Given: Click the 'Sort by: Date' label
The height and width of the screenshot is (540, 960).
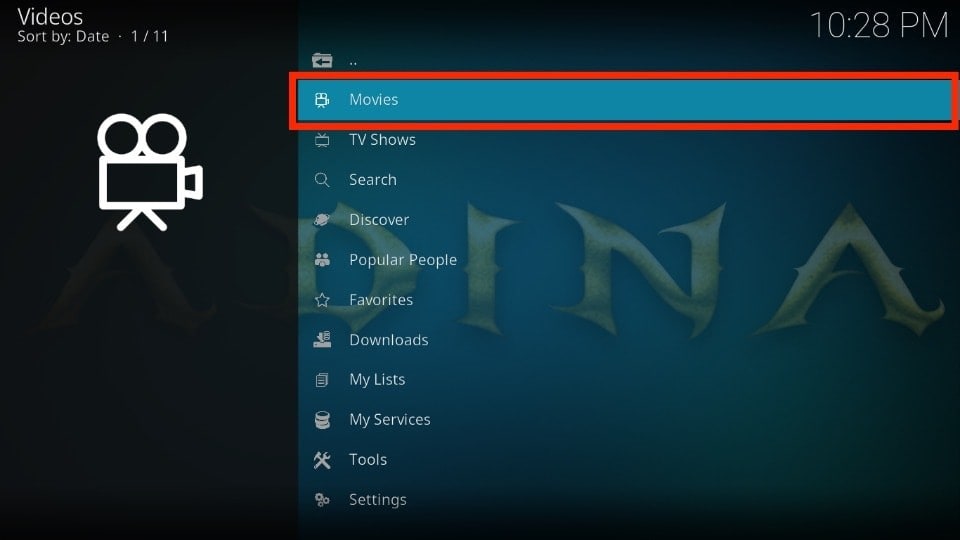Looking at the screenshot, I should (63, 37).
